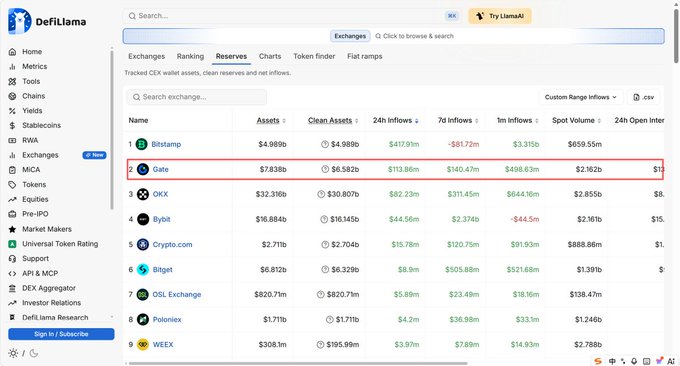680x366 pixels.
Task: Click Try LlamaAI button
Action: [500, 16]
